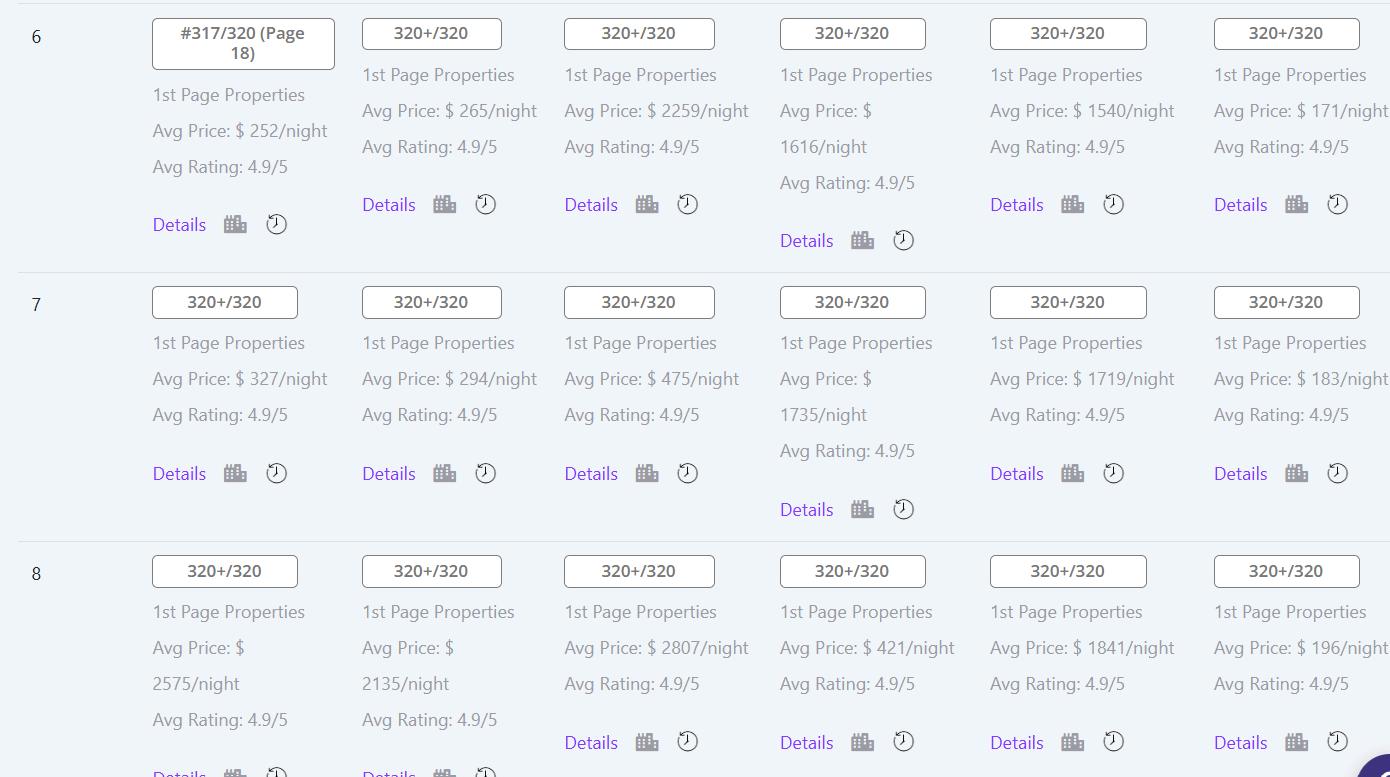Open history clock icon in the $1719/night cell

(x=1114, y=473)
